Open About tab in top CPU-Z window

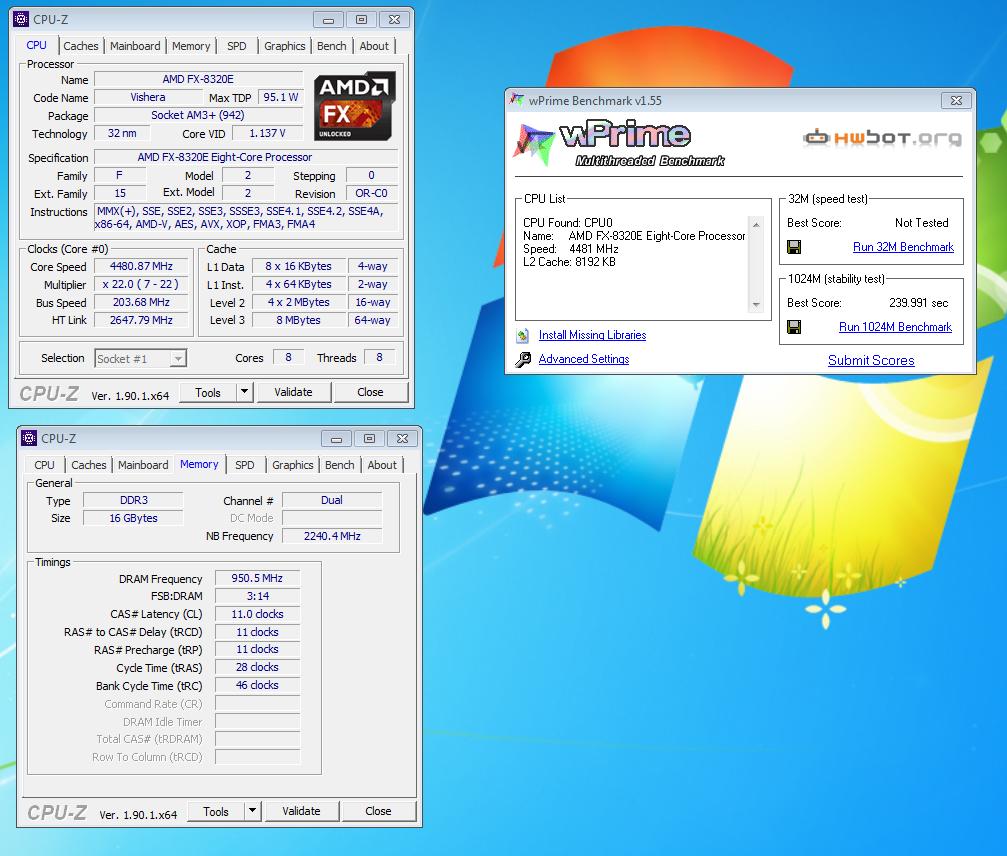[374, 46]
